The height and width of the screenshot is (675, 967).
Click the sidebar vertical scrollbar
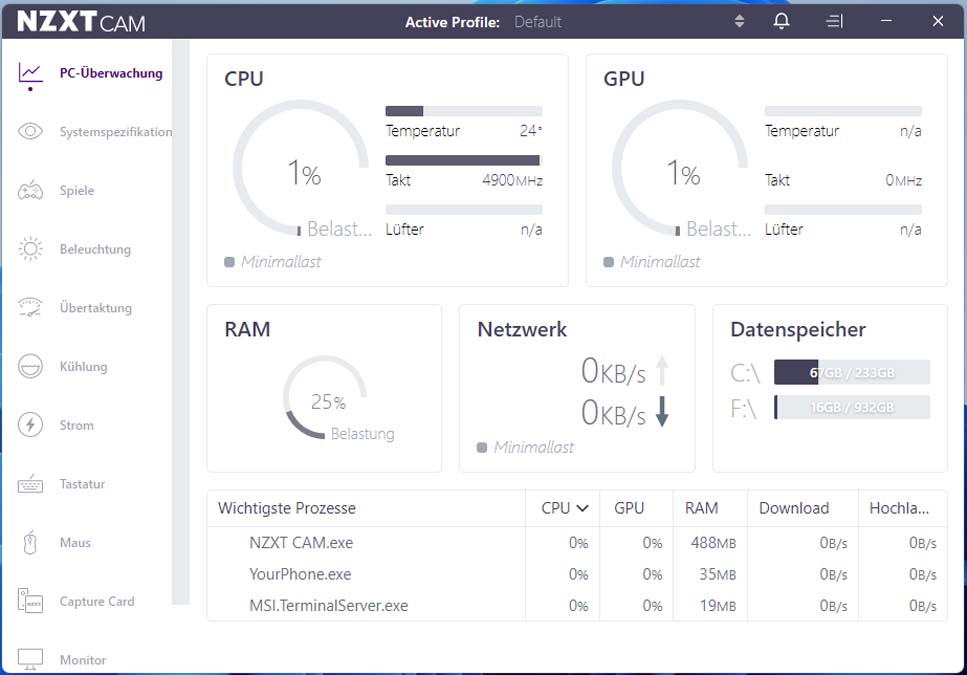[x=181, y=322]
